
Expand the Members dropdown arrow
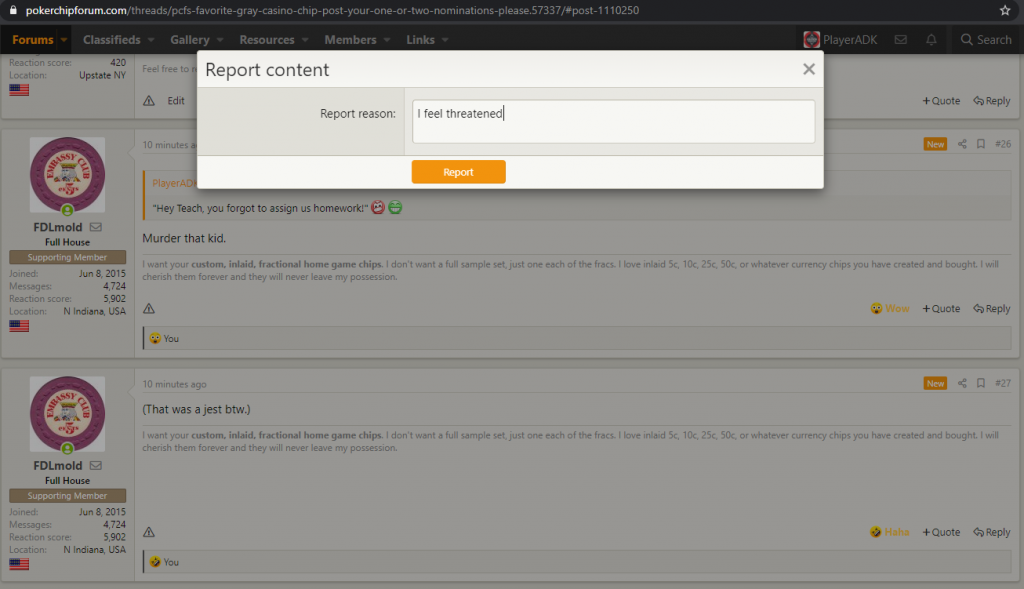387,40
